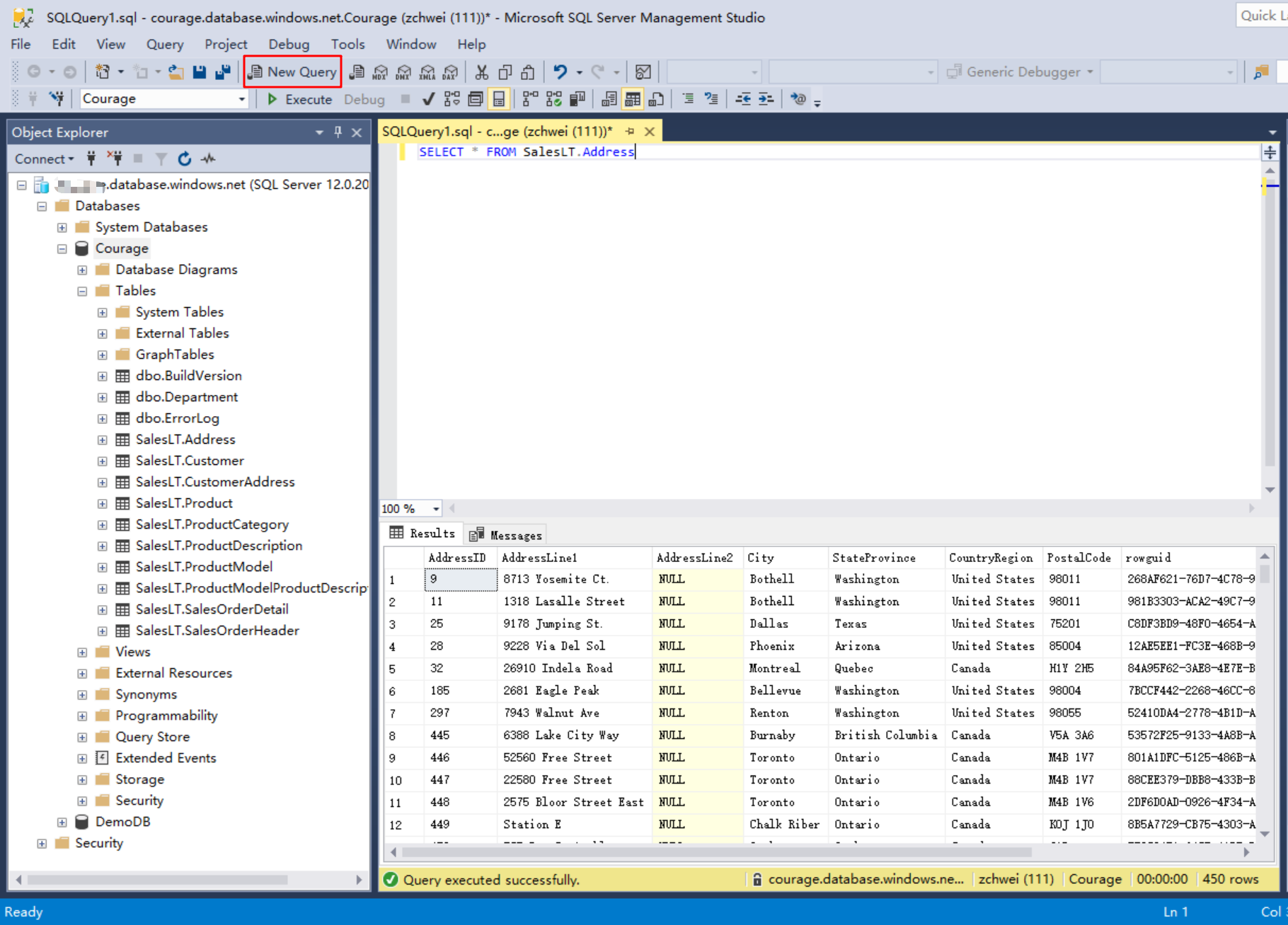Click the Query Options icon

pyautogui.click(x=476, y=99)
